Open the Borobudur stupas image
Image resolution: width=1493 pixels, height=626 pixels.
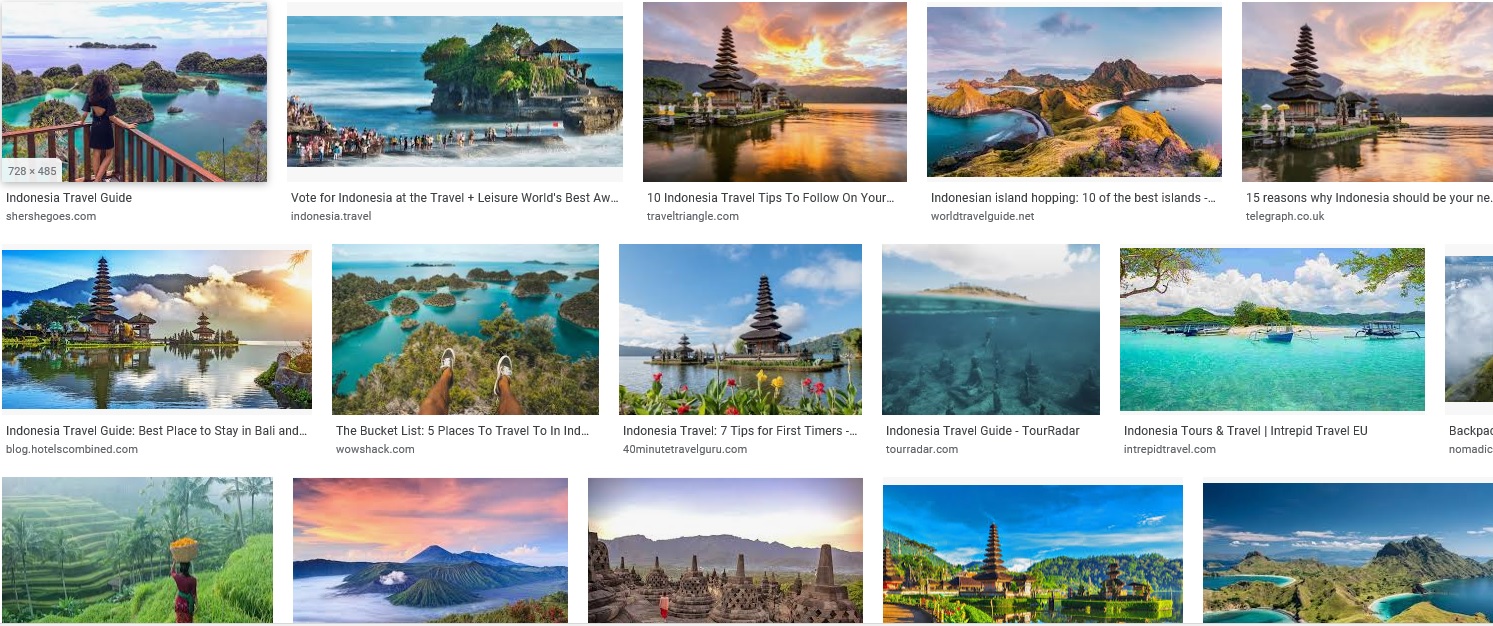pos(725,550)
